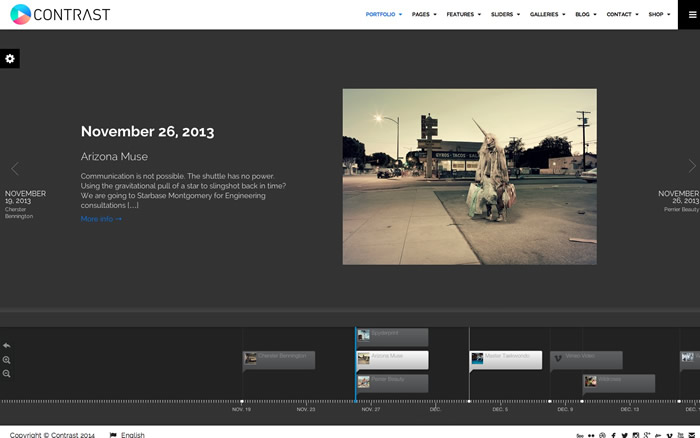The height and width of the screenshot is (438, 700).
Task: Select the Vimeo Video timeline event
Action: tap(587, 360)
